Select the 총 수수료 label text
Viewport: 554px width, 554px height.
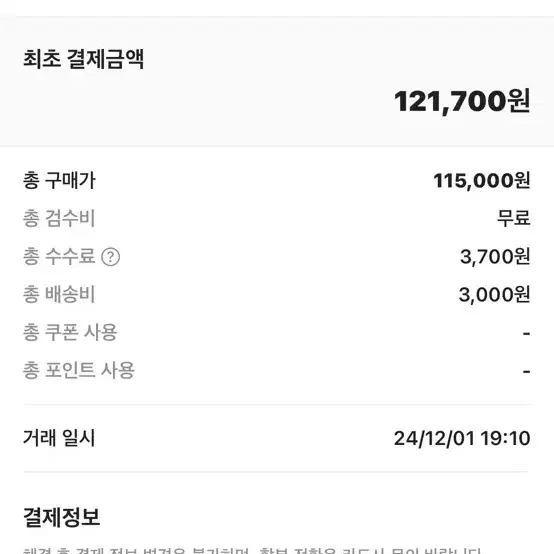tap(59, 256)
